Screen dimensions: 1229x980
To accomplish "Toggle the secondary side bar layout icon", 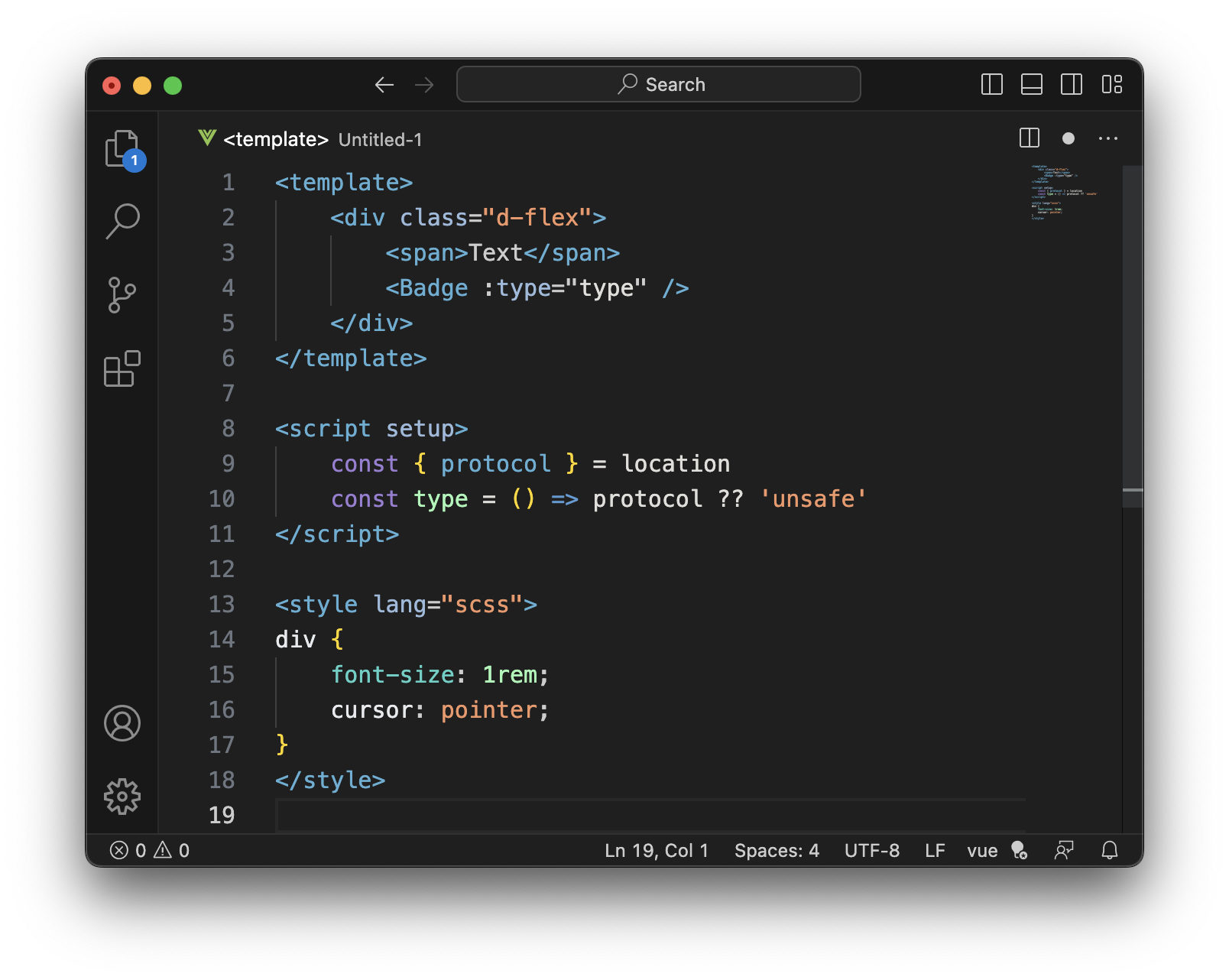I will click(x=1072, y=84).
